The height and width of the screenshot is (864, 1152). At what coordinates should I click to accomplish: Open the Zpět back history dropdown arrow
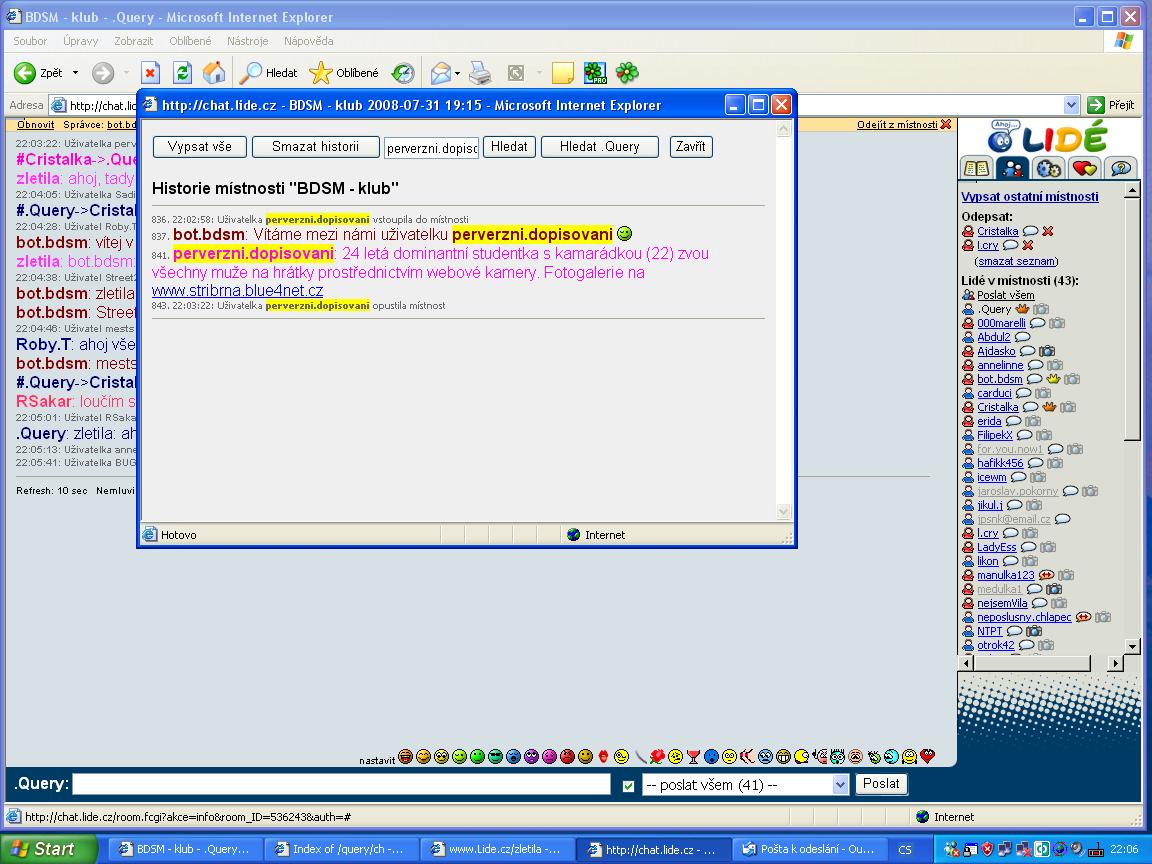(75, 73)
